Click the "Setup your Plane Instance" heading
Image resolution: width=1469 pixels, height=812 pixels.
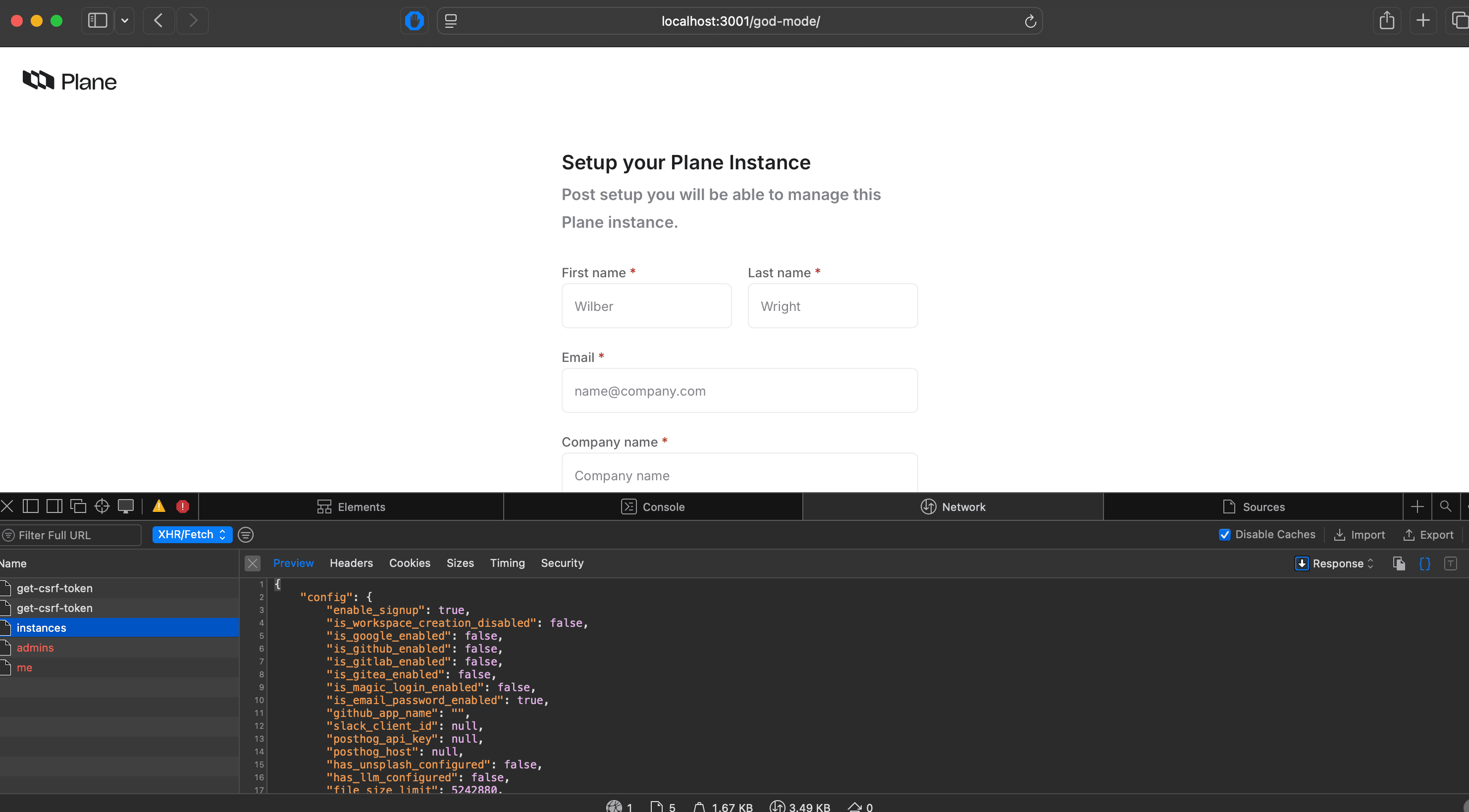686,162
